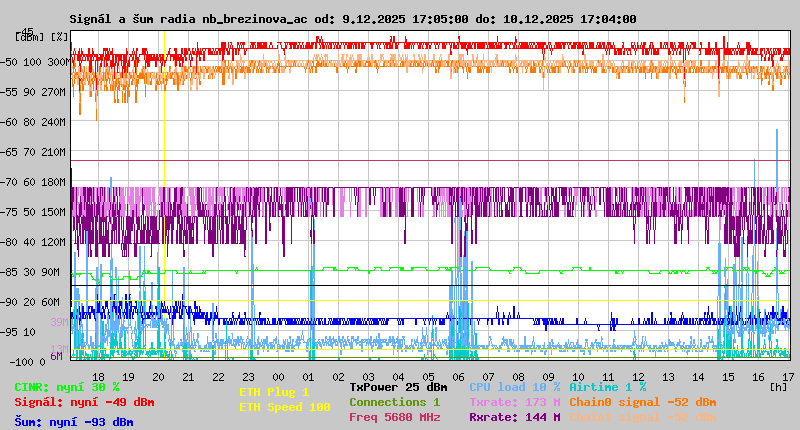Select the red Signál legend label
This screenshot has height=430, width=800.
(84, 402)
